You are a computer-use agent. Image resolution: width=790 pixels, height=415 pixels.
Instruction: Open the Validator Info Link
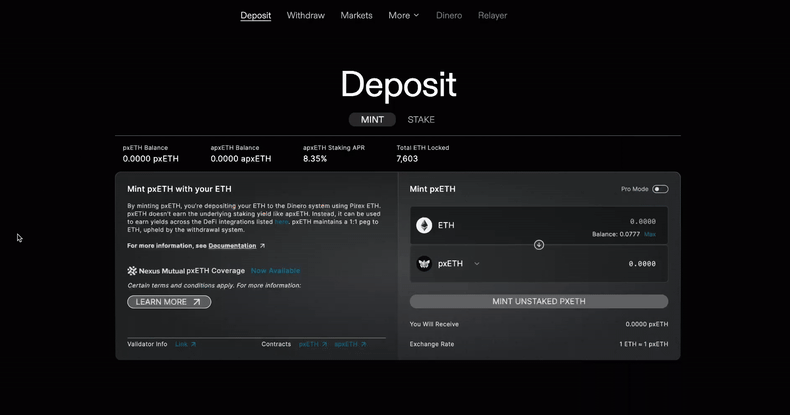185,344
